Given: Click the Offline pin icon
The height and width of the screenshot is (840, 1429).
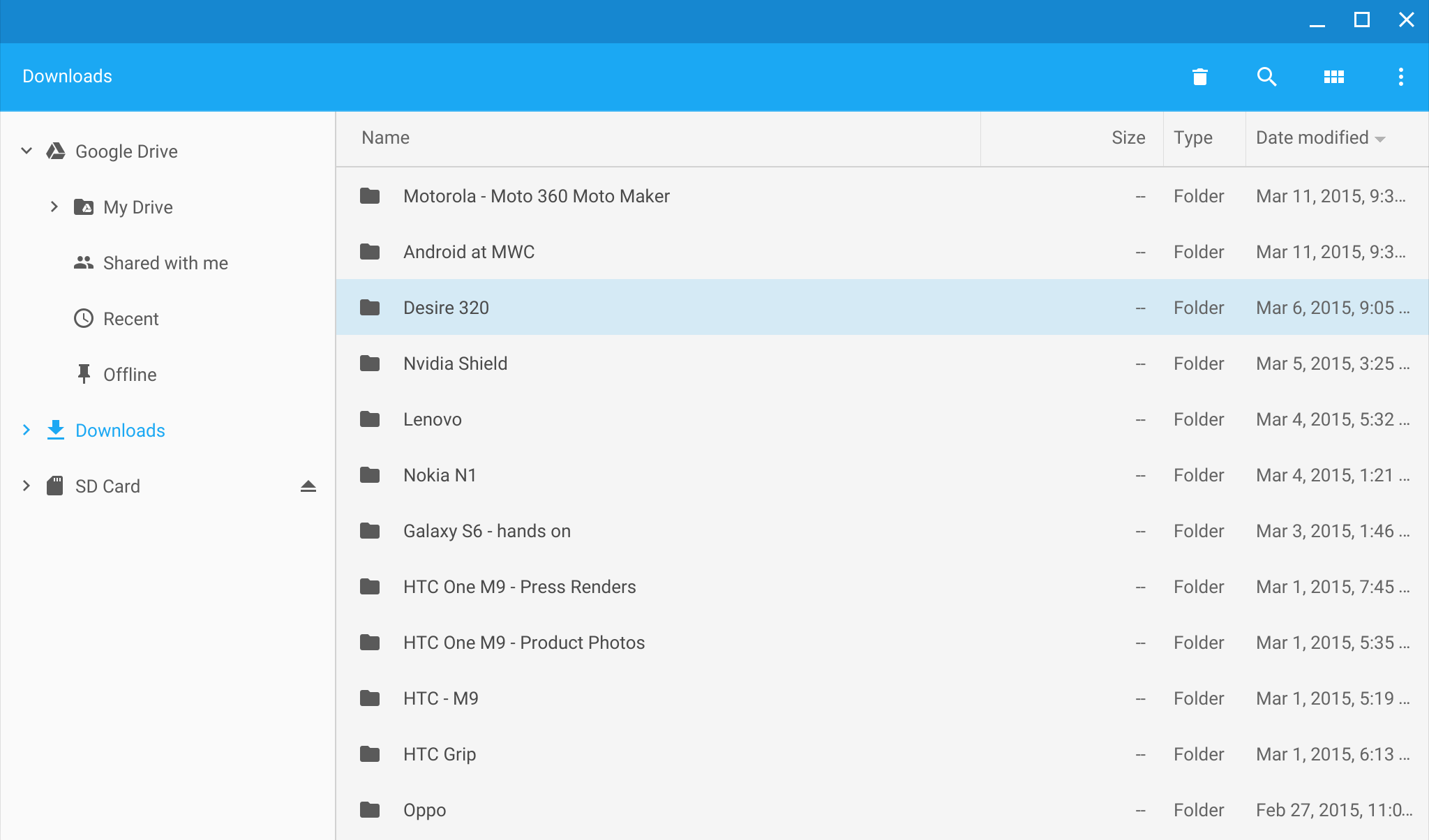Looking at the screenshot, I should (84, 374).
